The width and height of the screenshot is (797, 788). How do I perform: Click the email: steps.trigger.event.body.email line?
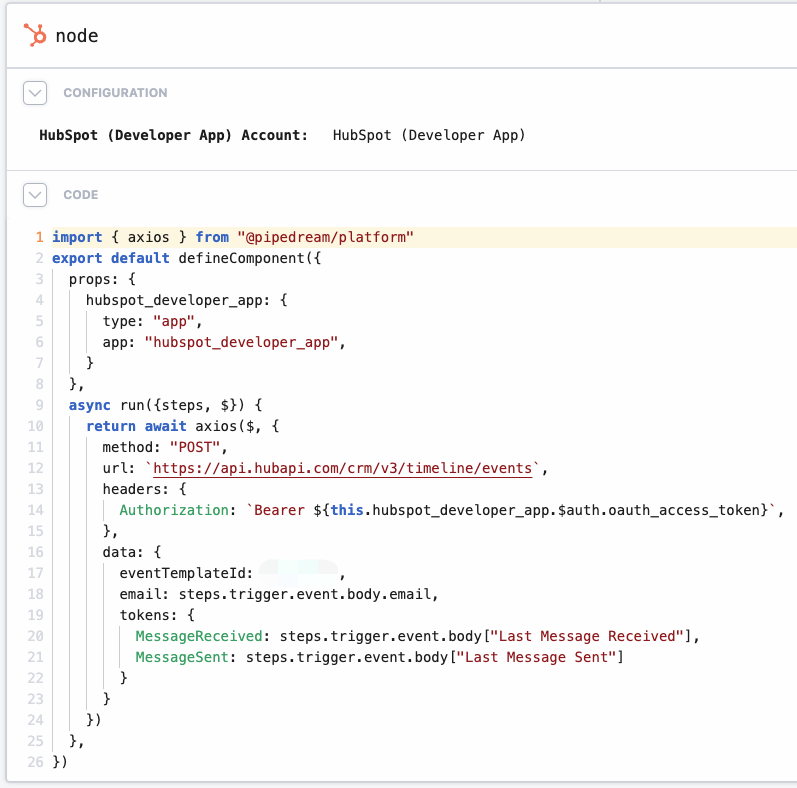(279, 594)
